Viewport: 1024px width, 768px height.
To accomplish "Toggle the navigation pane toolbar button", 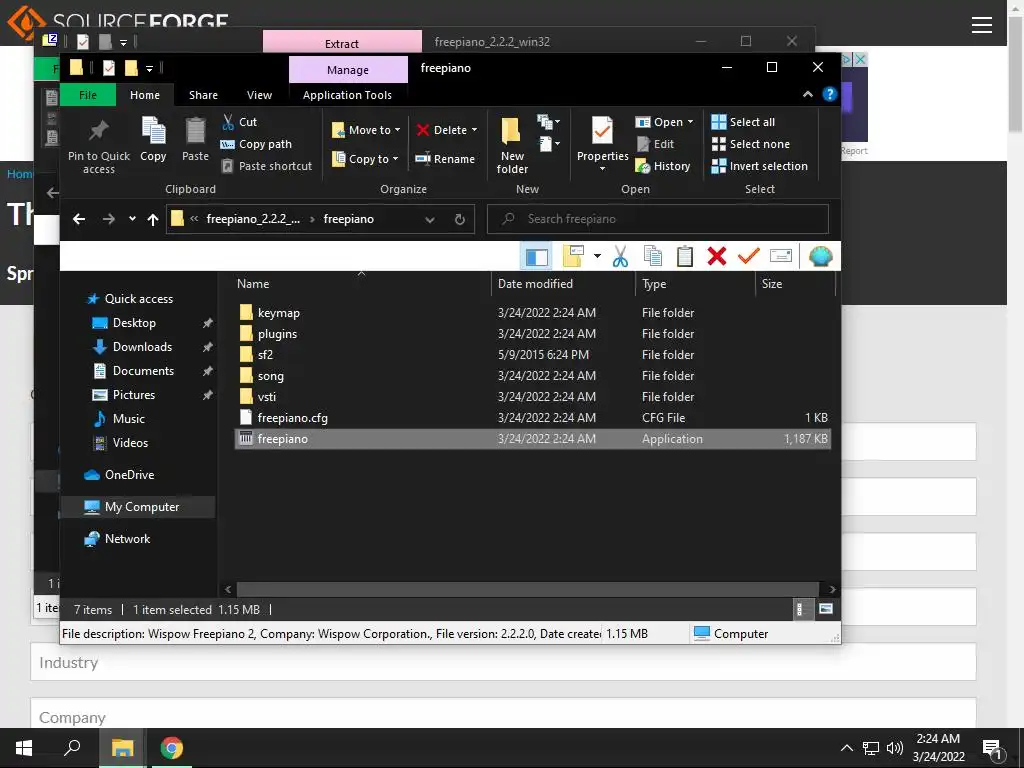I will point(537,257).
